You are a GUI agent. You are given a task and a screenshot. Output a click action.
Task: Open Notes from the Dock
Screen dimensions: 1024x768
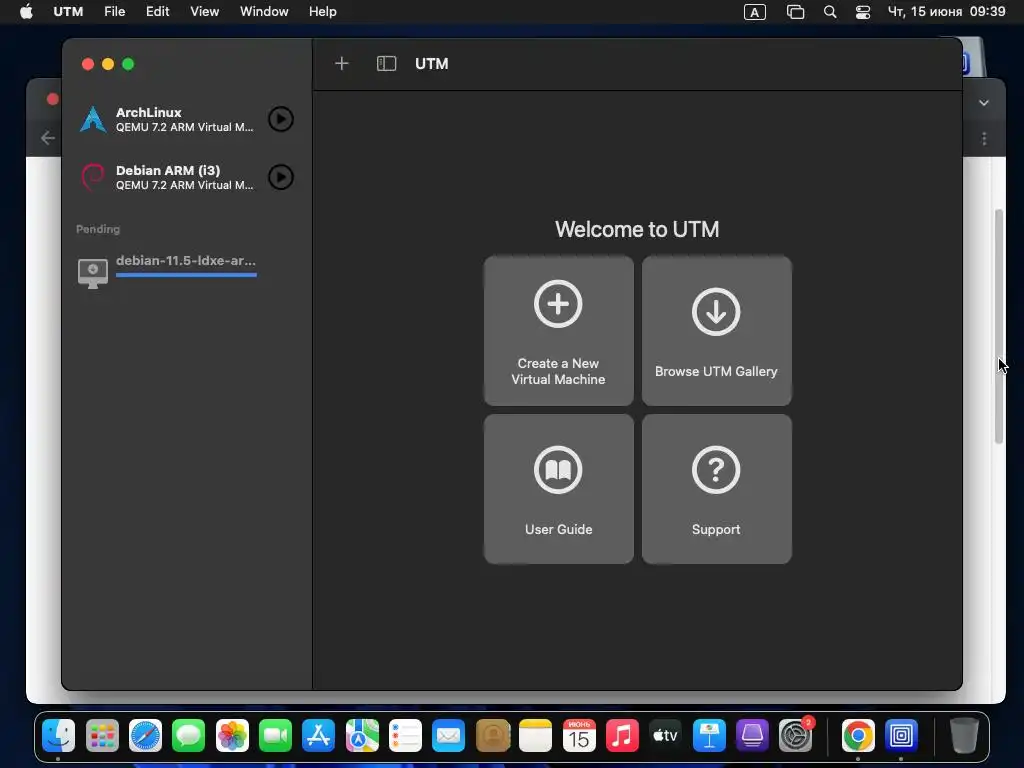536,736
